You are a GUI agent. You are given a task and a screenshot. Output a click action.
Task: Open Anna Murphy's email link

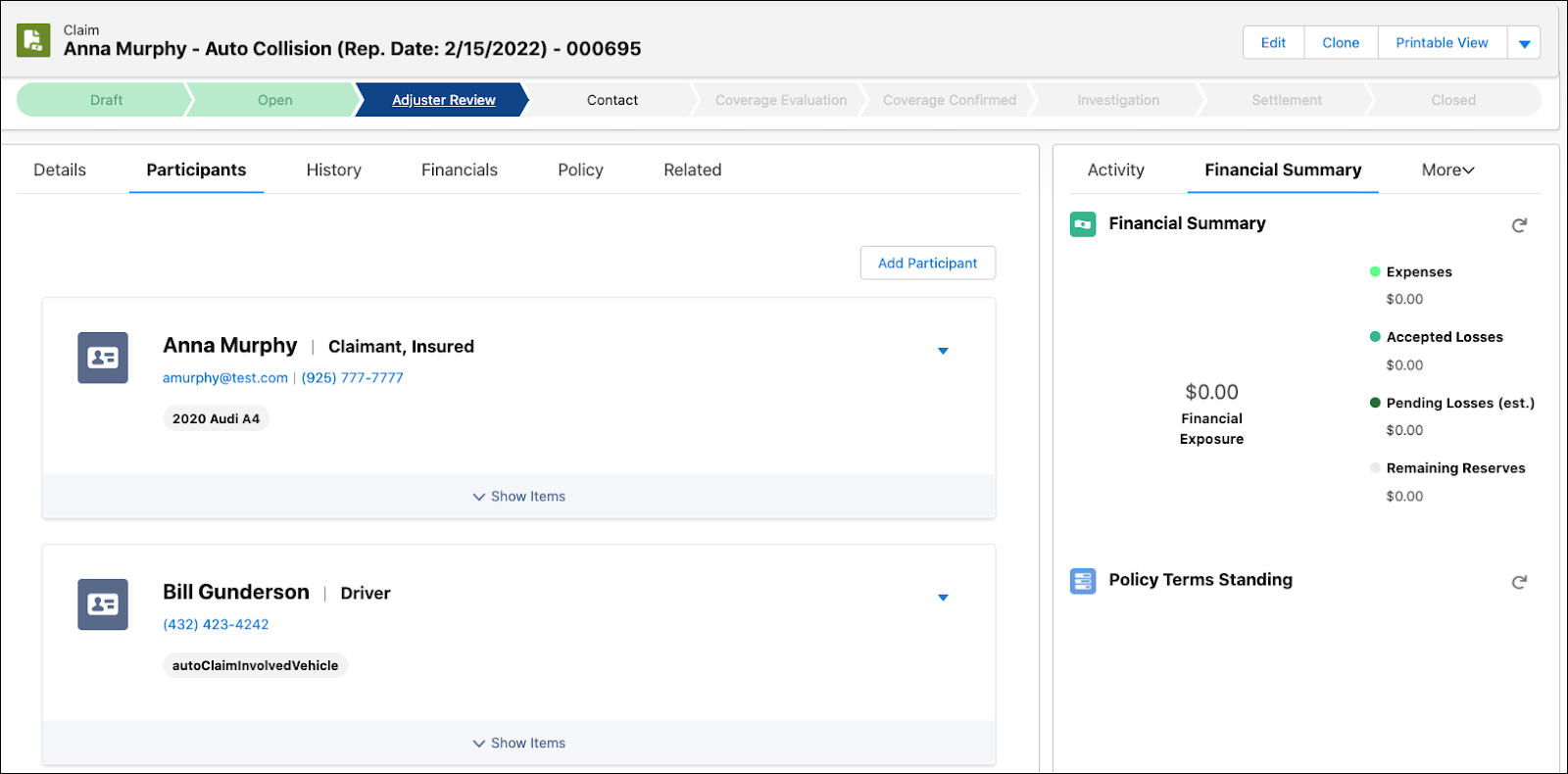(x=225, y=378)
